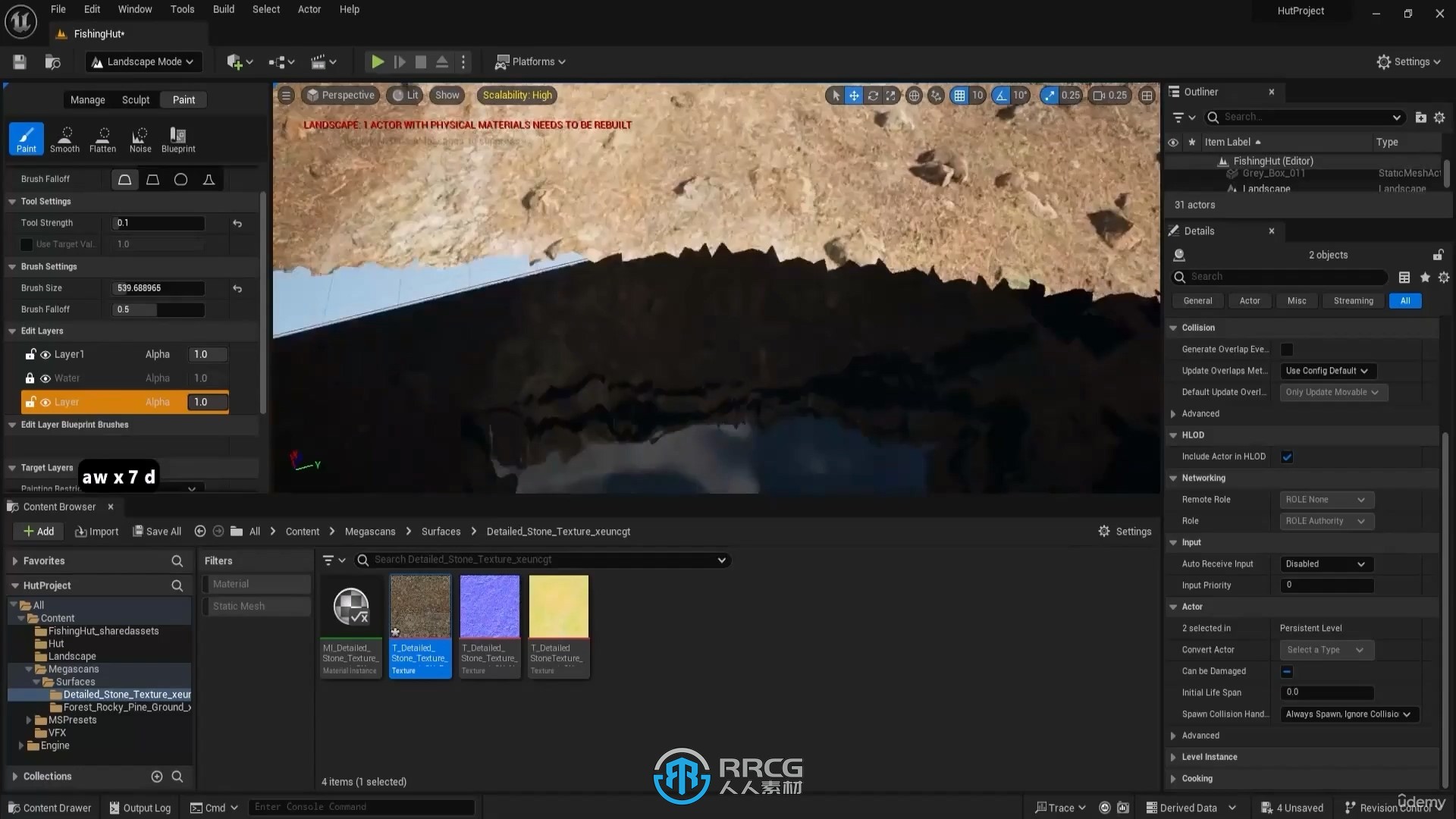Screen dimensions: 1456x819
Task: Click the Paint tab in landscape toolbar
Action: 184,99
